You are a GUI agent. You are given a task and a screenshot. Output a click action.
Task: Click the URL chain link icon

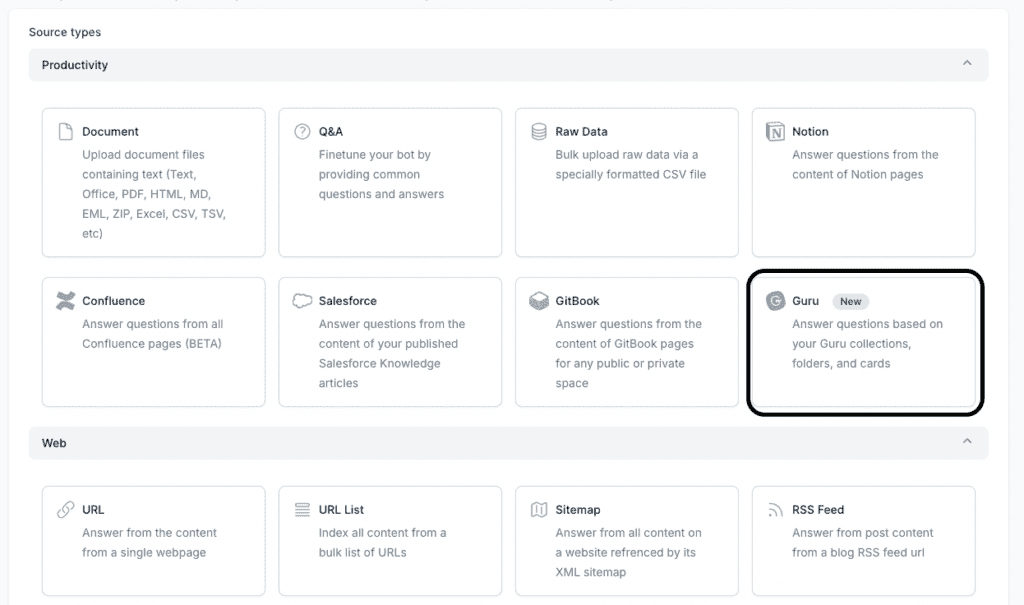(x=66, y=510)
